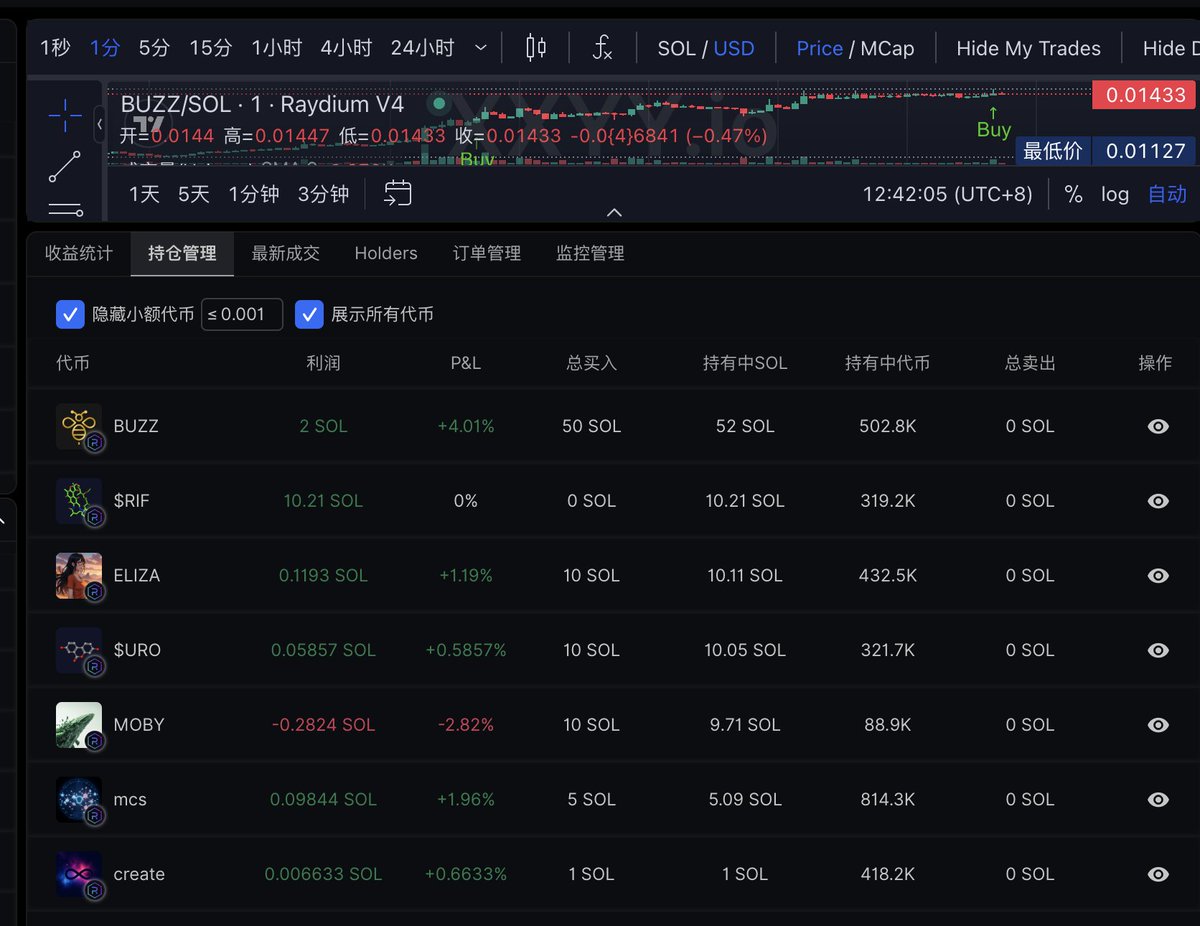Enable log scale on the price axis
The image size is (1200, 926).
(x=1115, y=194)
